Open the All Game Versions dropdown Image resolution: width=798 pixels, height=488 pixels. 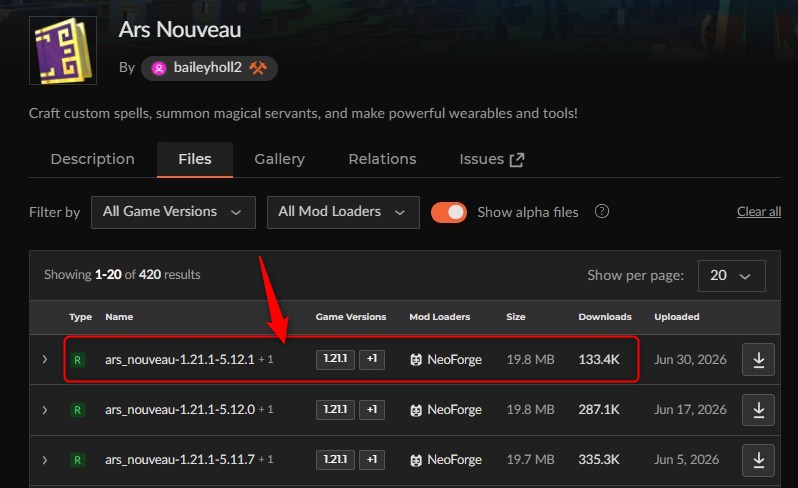click(x=174, y=212)
